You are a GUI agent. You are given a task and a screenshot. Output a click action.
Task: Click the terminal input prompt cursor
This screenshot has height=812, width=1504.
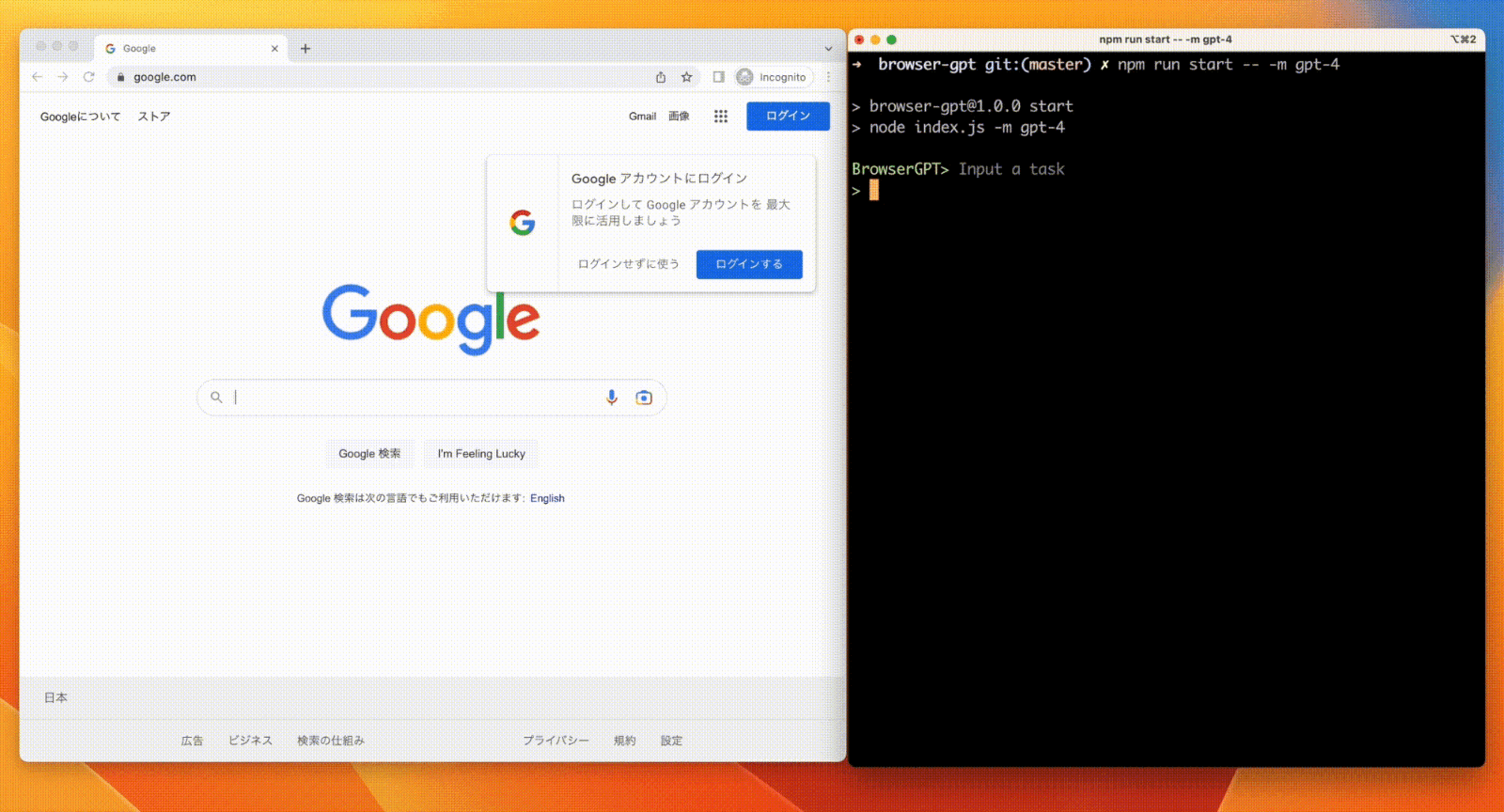click(874, 191)
